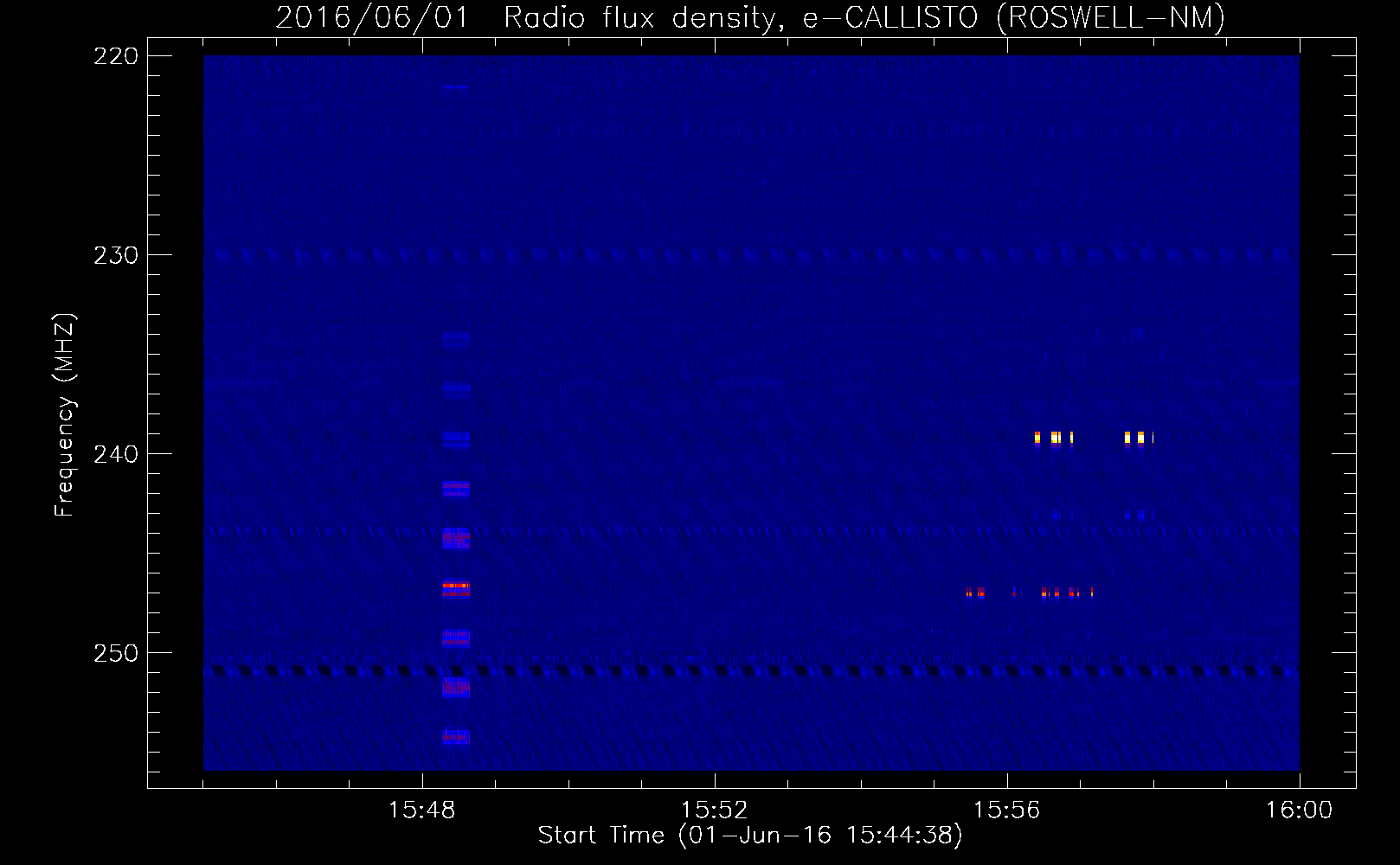
Task: Click the 230 frequency tick label
Action: coord(116,255)
